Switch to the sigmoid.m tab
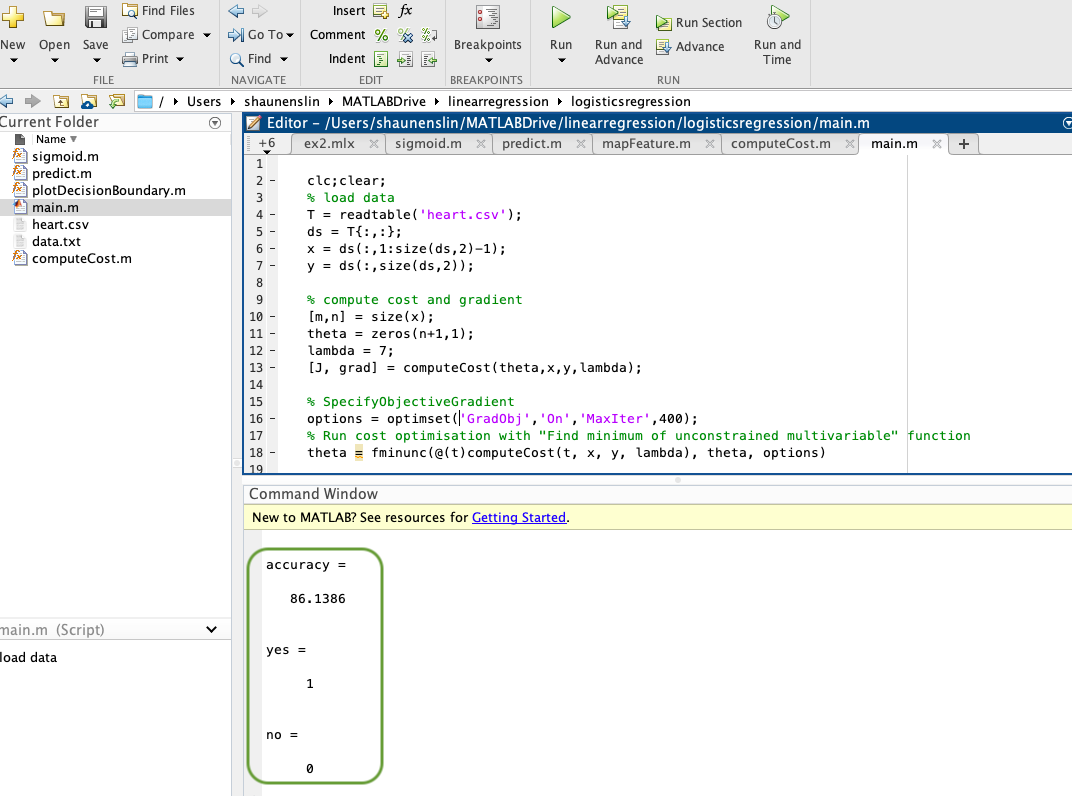1072x796 pixels. click(428, 144)
